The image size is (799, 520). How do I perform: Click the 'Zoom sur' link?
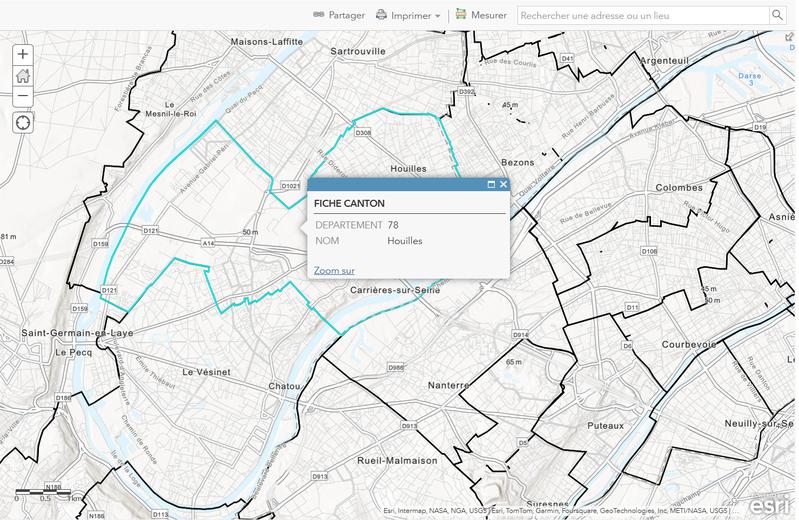(x=334, y=270)
